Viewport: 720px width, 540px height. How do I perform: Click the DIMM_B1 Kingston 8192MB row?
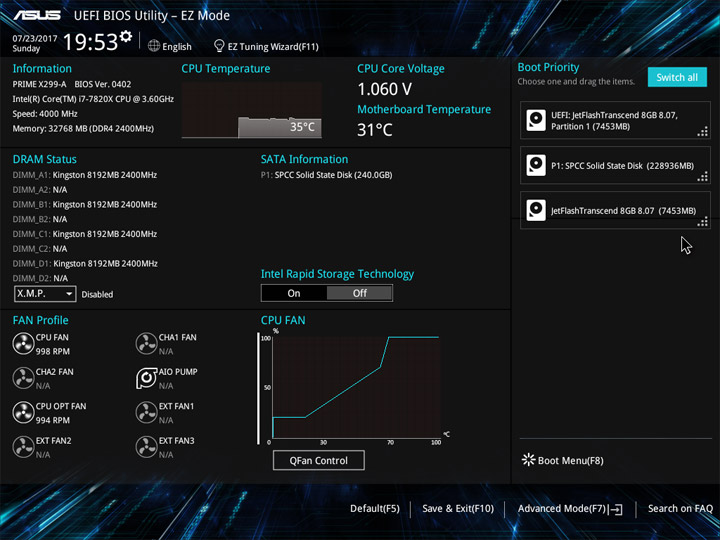tap(85, 204)
